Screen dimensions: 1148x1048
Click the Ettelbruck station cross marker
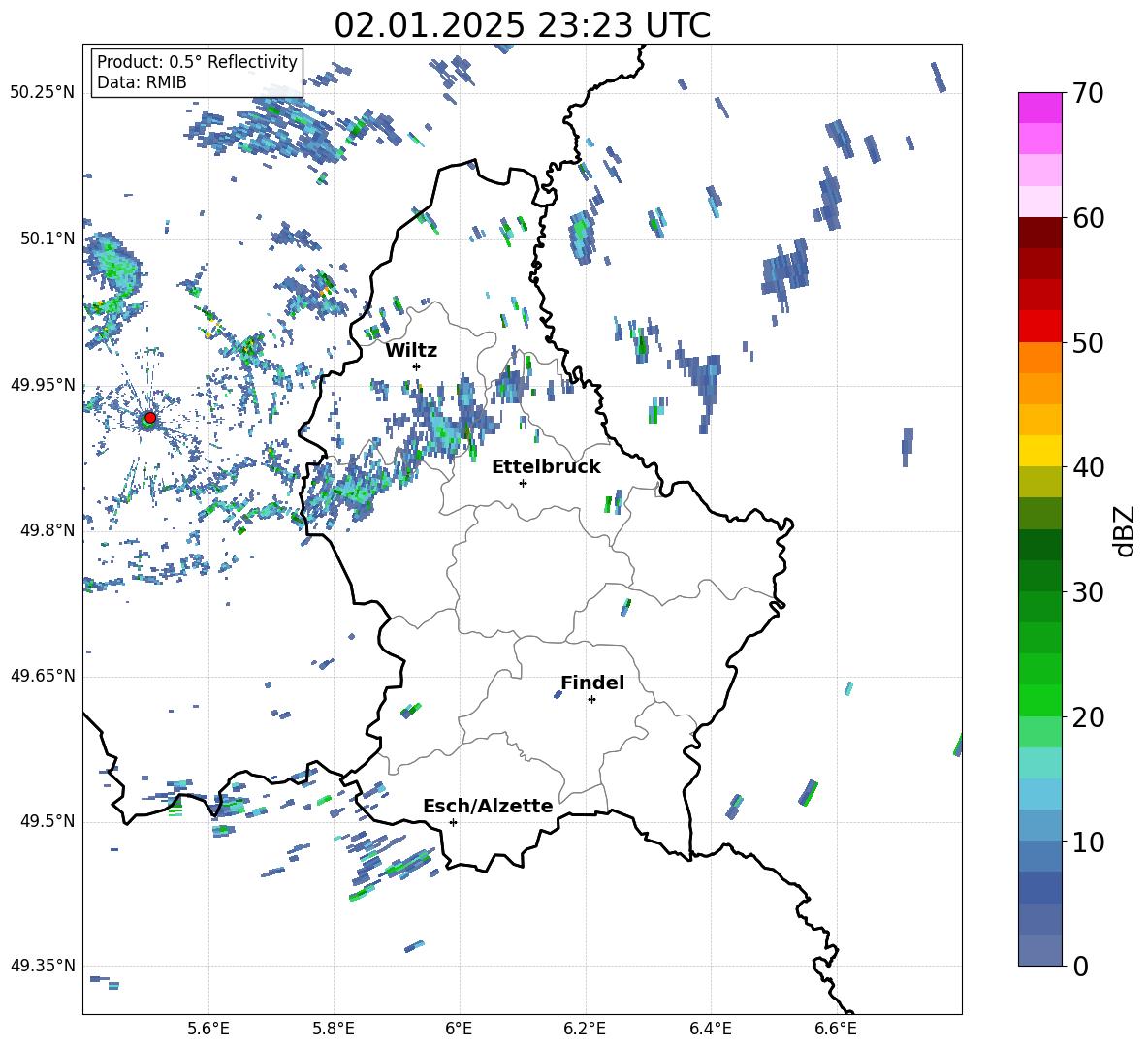click(x=523, y=483)
